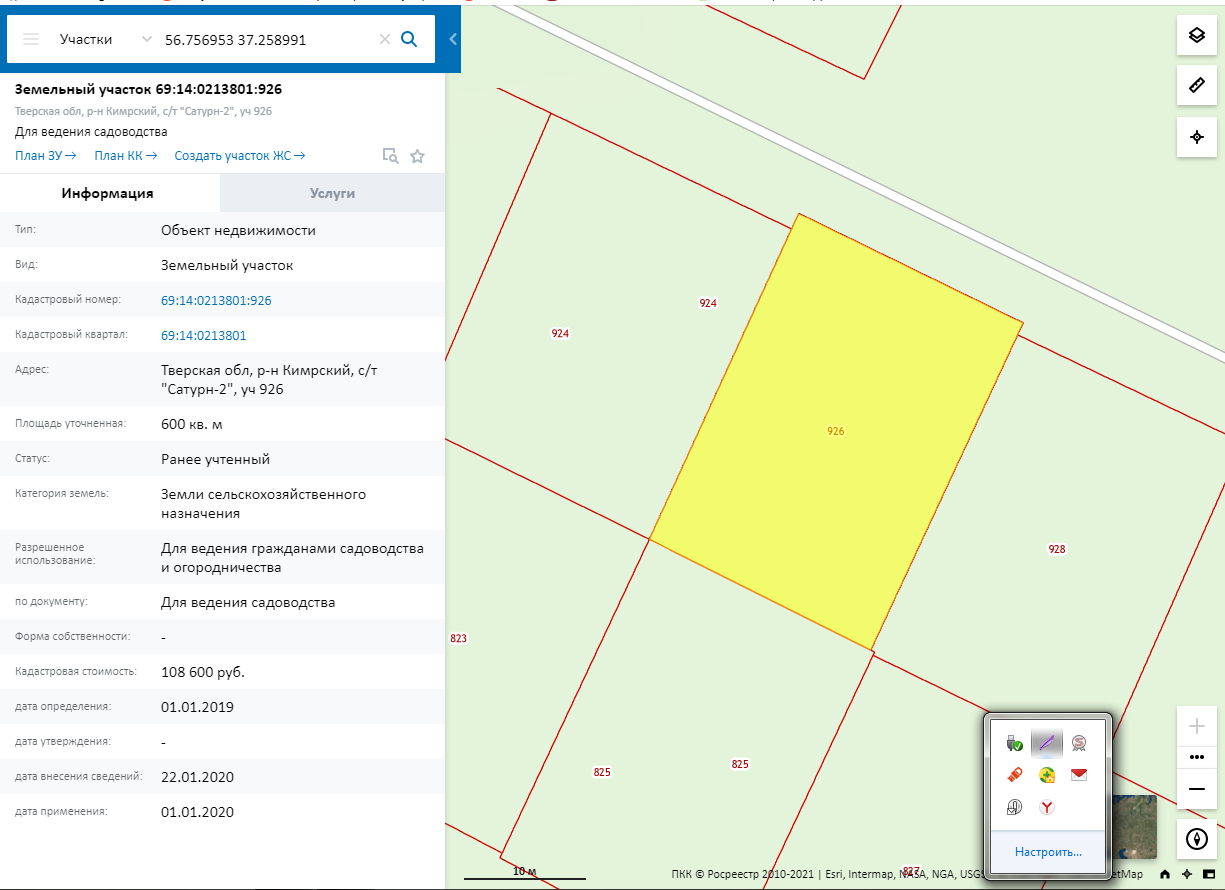1225x890 pixels.
Task: Click the purple feather tray icon
Action: pyautogui.click(x=1047, y=743)
